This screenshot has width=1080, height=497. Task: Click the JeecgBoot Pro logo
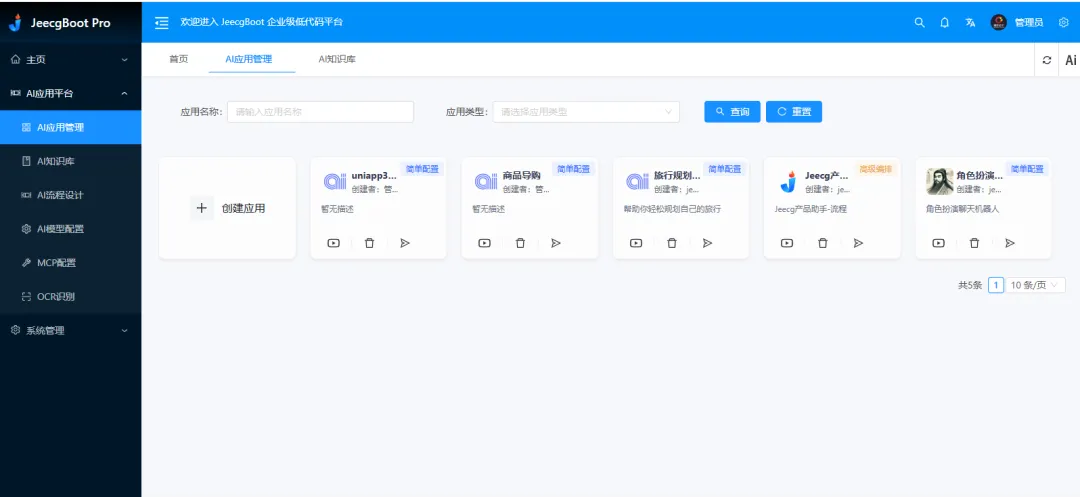60,23
